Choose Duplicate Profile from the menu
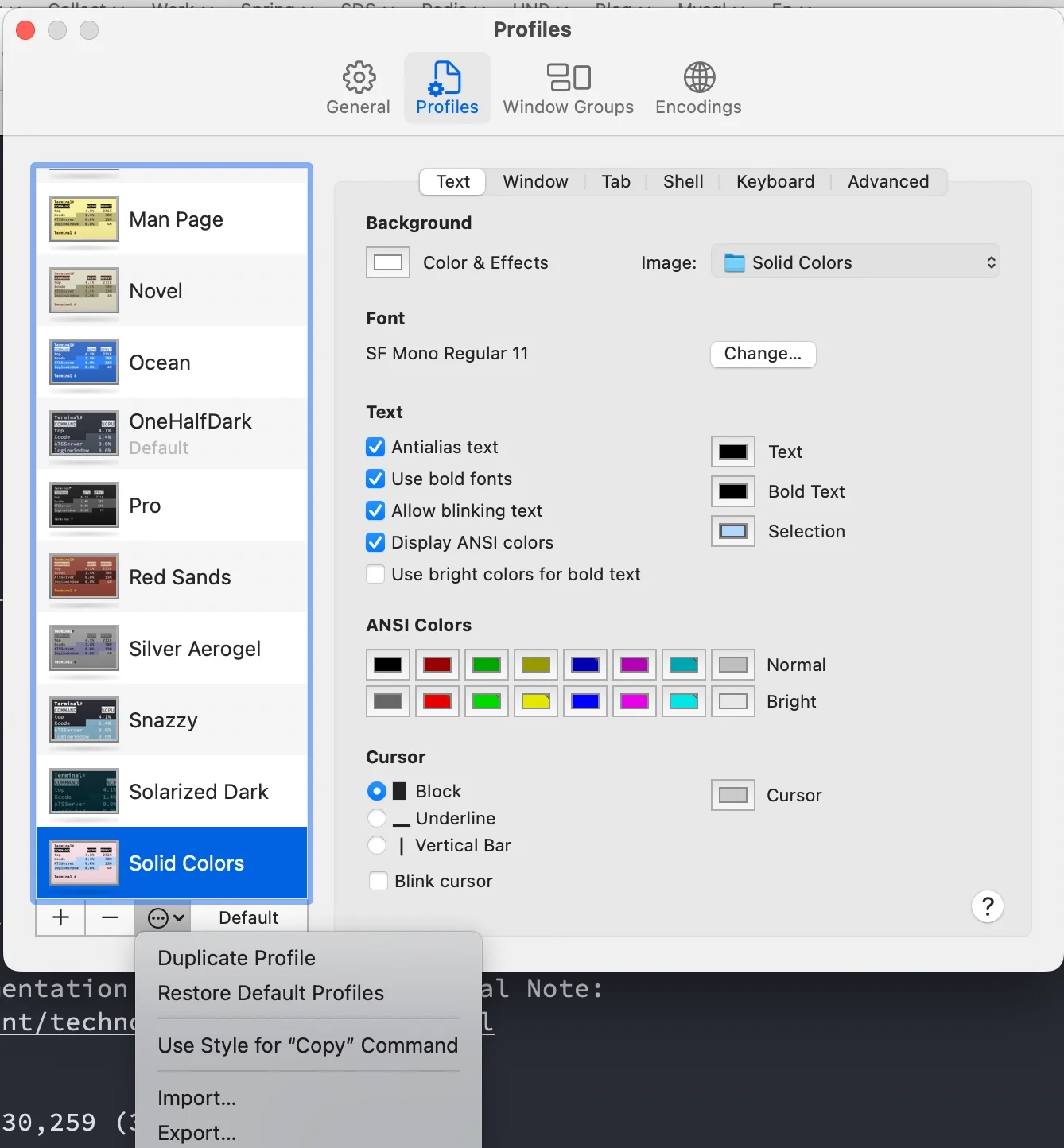This screenshot has width=1064, height=1148. coord(236,958)
